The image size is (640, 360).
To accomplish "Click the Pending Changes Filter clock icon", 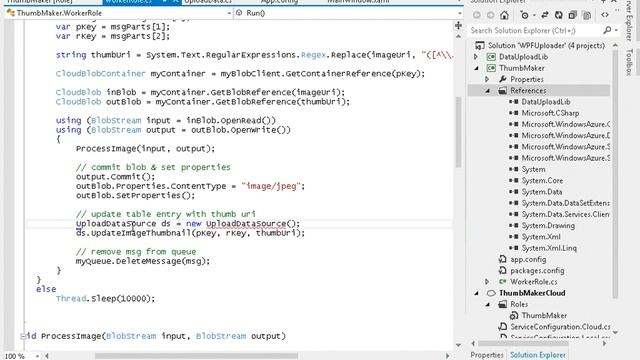I will (x=524, y=16).
